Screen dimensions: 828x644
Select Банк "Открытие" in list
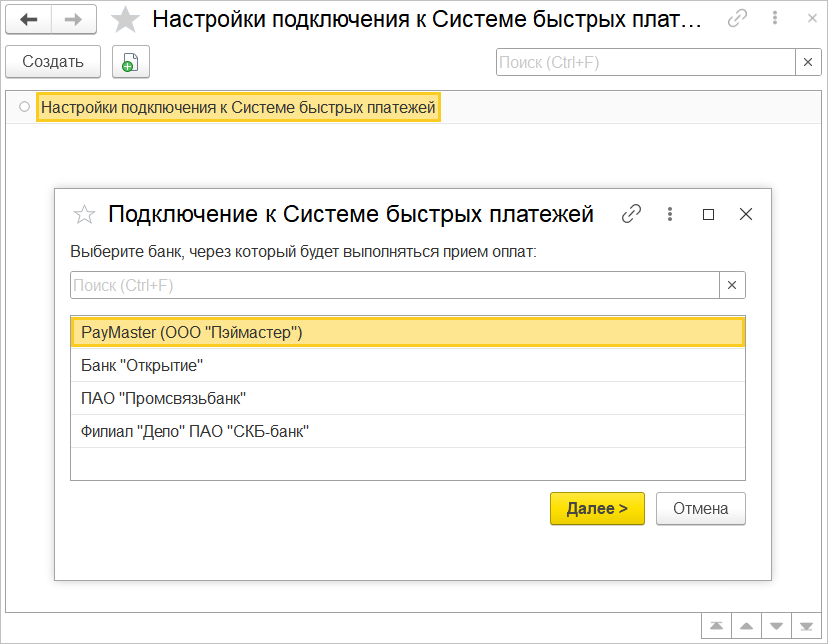tap(408, 365)
